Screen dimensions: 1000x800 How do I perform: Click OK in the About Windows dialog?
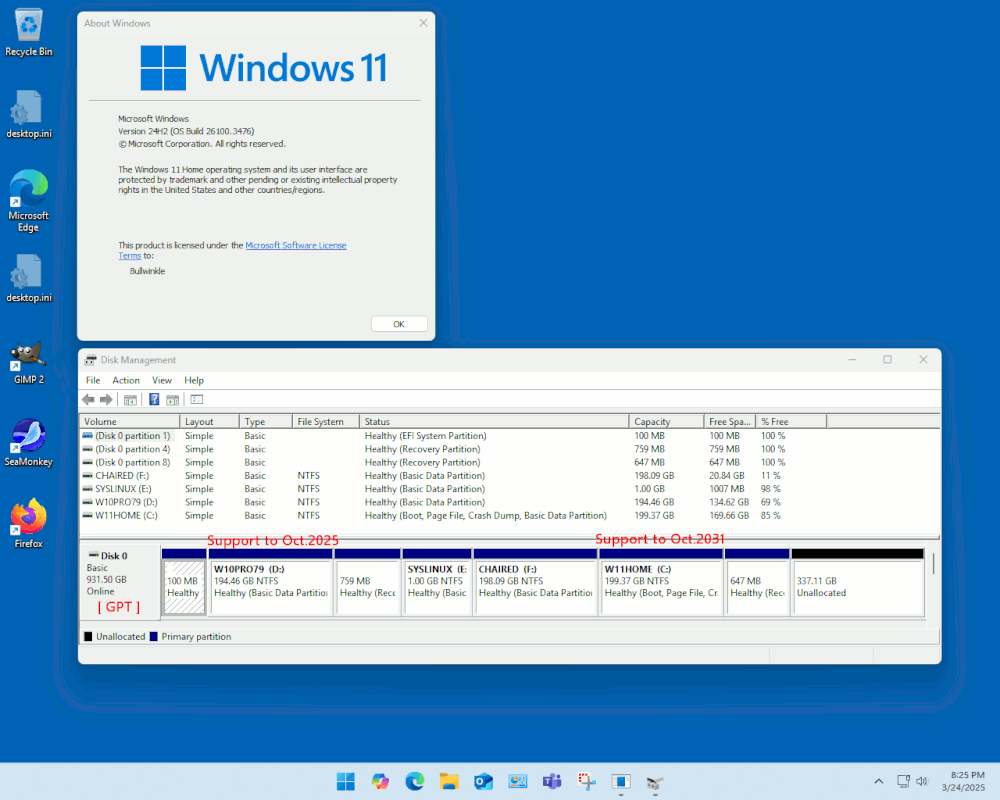(x=399, y=324)
